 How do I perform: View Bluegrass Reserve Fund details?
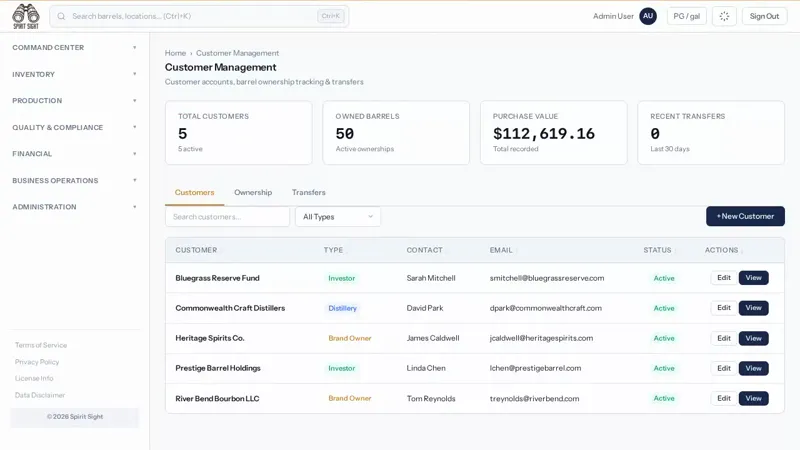click(x=754, y=278)
